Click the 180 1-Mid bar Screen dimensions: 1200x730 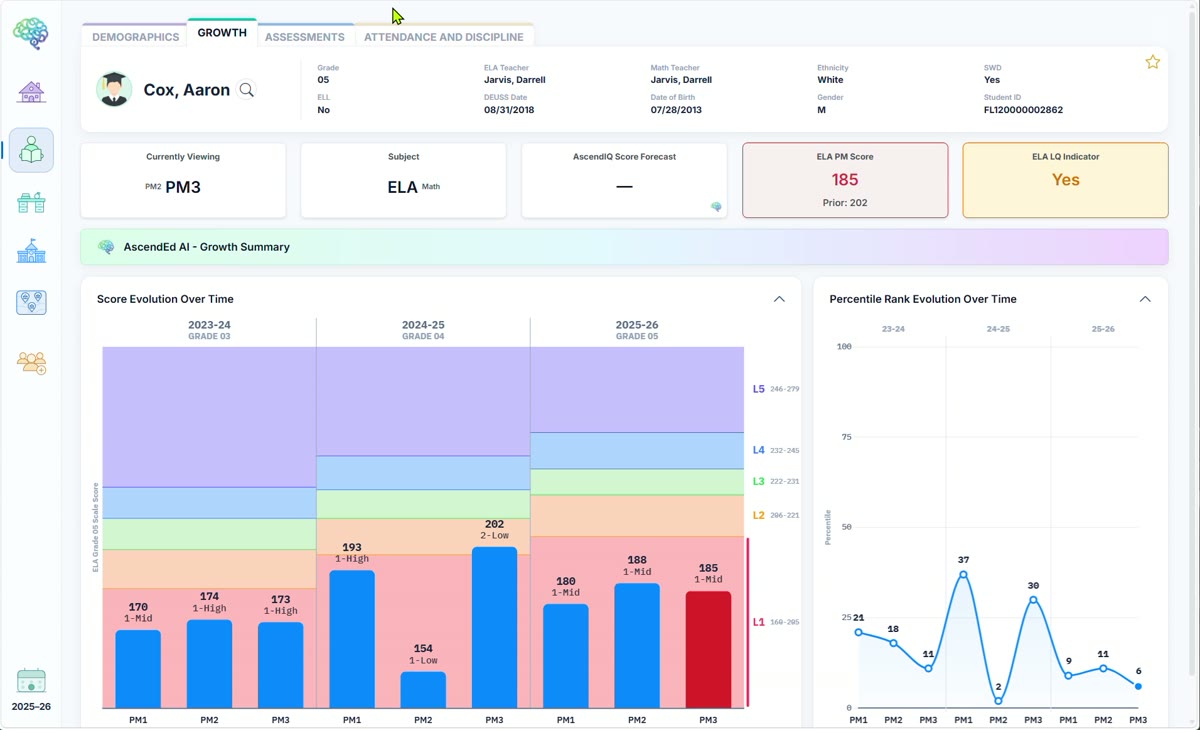tap(566, 656)
